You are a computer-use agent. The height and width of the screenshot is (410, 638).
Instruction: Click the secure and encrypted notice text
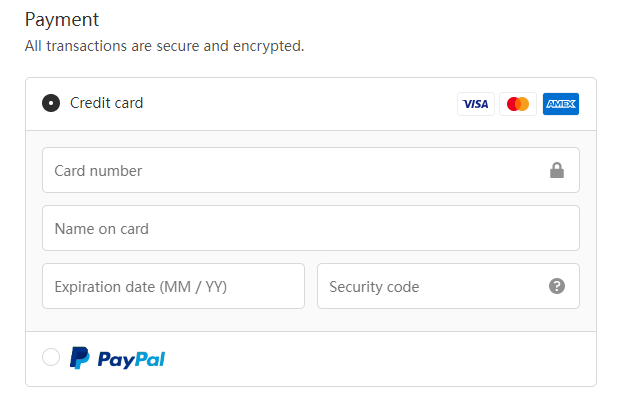tap(164, 46)
